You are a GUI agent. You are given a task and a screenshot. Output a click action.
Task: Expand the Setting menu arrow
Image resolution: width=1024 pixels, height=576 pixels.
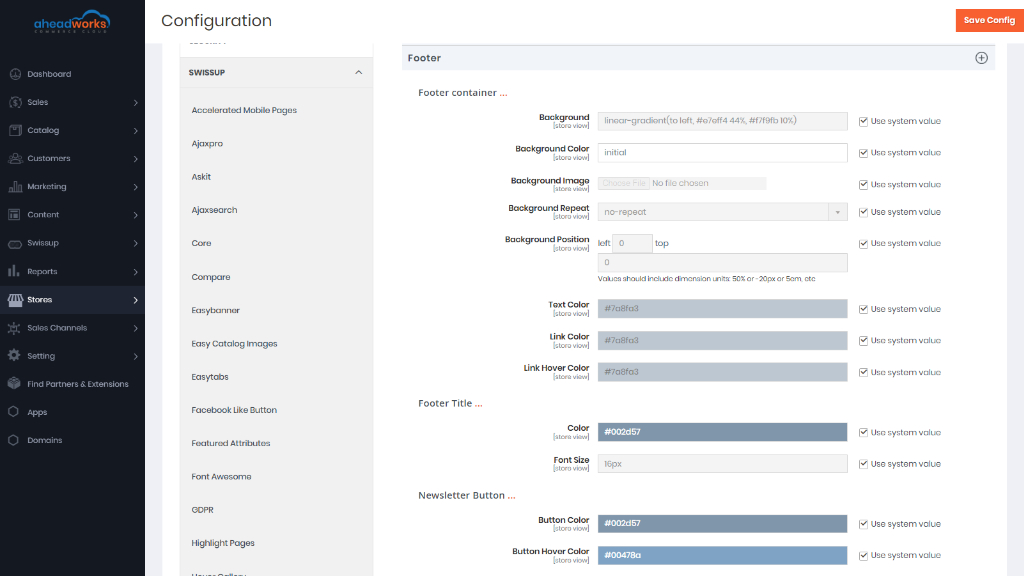(135, 357)
